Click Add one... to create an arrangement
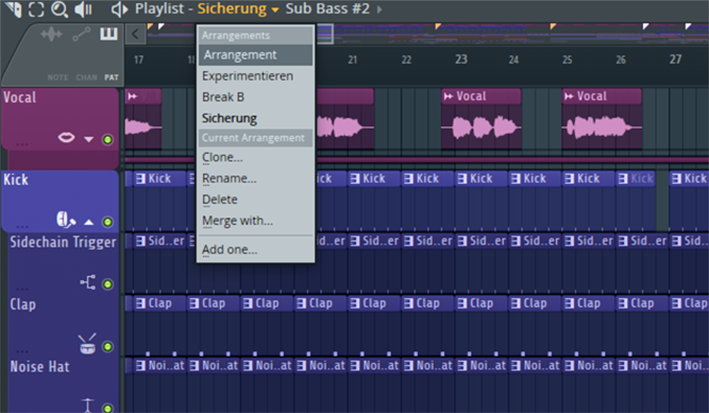This screenshot has height=413, width=709. (229, 249)
